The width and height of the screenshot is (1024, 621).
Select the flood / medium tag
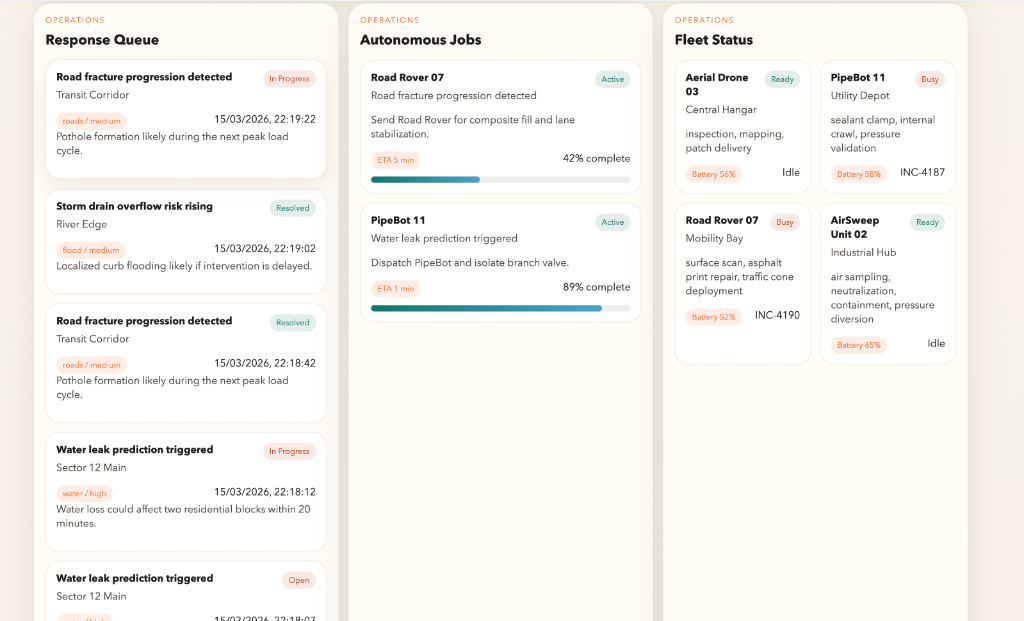pyautogui.click(x=91, y=250)
